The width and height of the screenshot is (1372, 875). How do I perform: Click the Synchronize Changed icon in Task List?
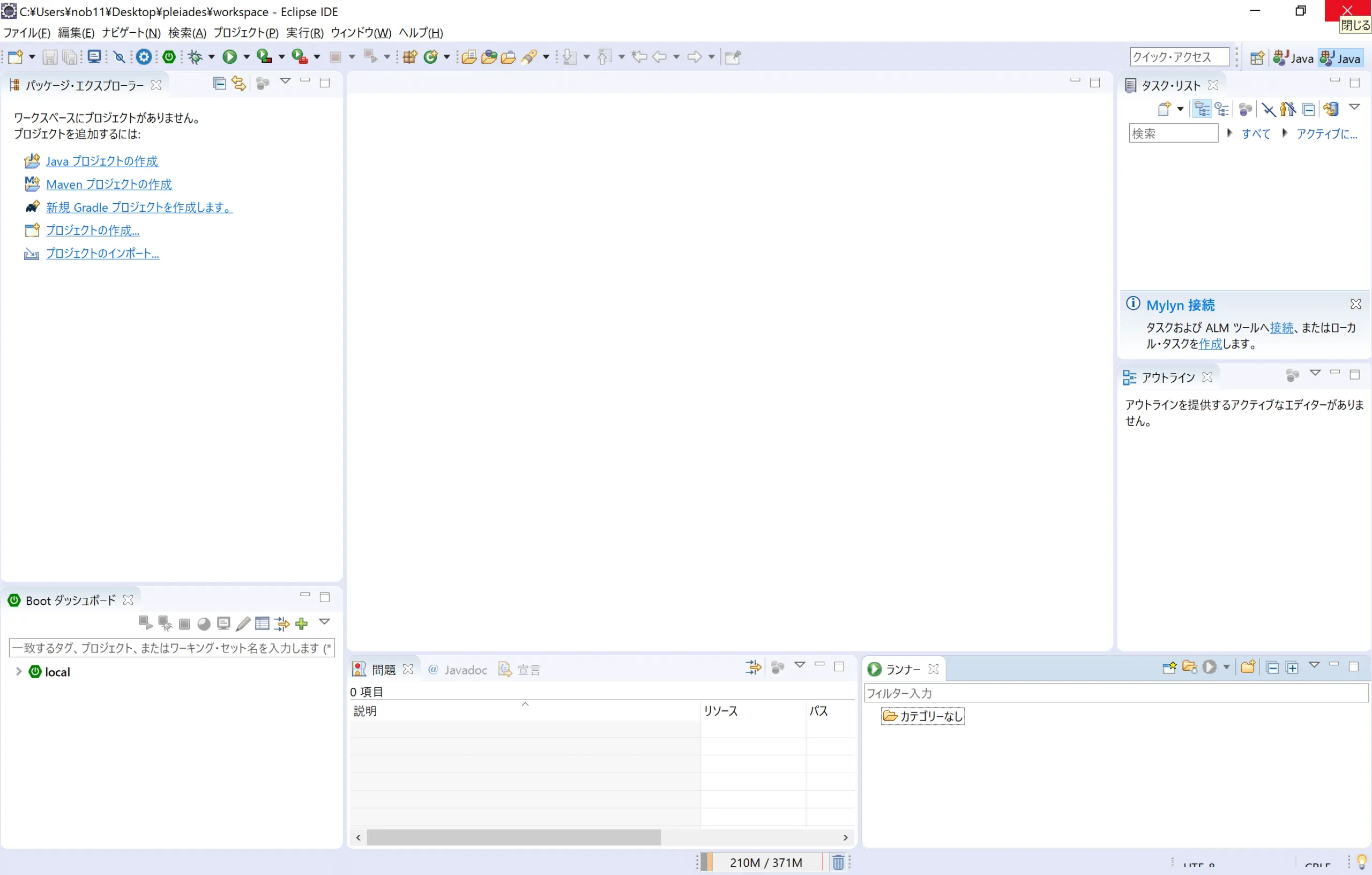click(1332, 108)
